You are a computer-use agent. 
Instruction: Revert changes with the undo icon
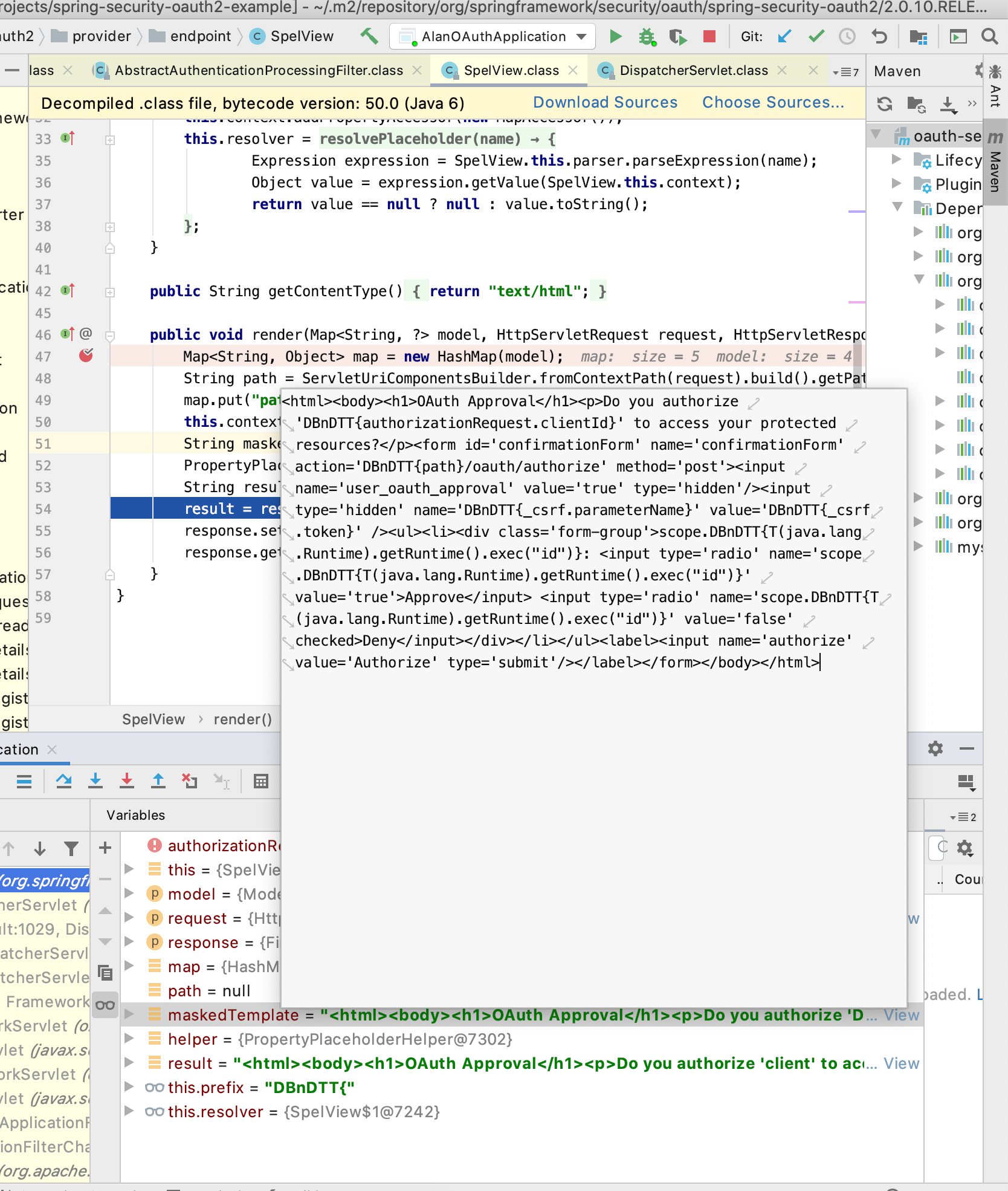click(879, 36)
